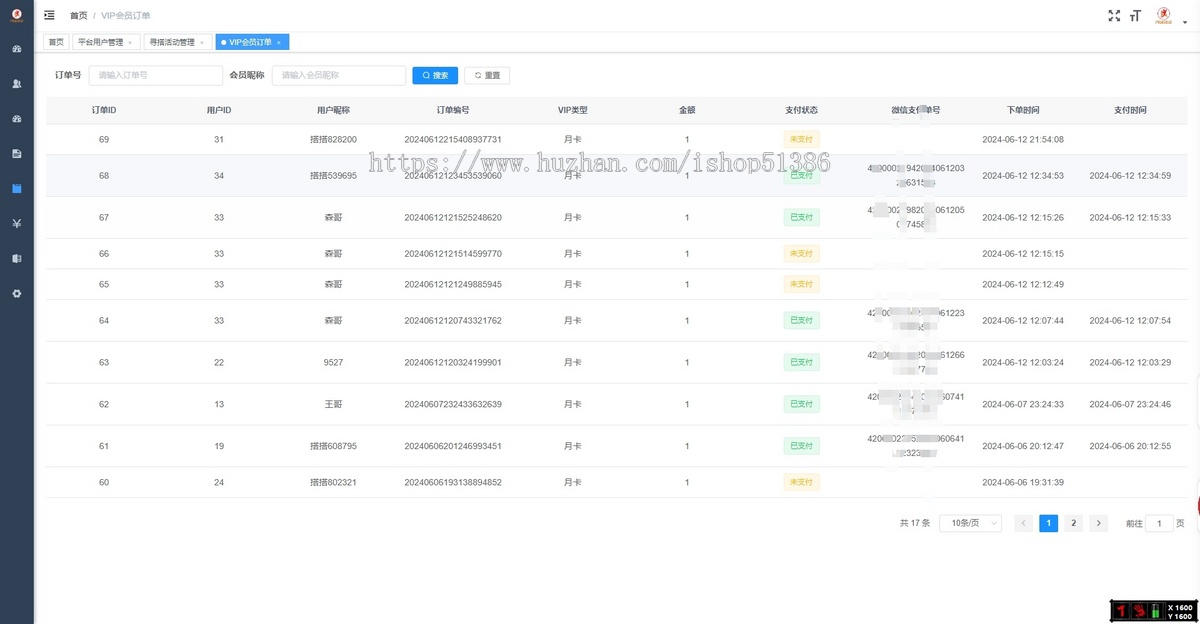Click order number 20240607232433632639
The width and height of the screenshot is (1200, 624).
pyautogui.click(x=453, y=404)
